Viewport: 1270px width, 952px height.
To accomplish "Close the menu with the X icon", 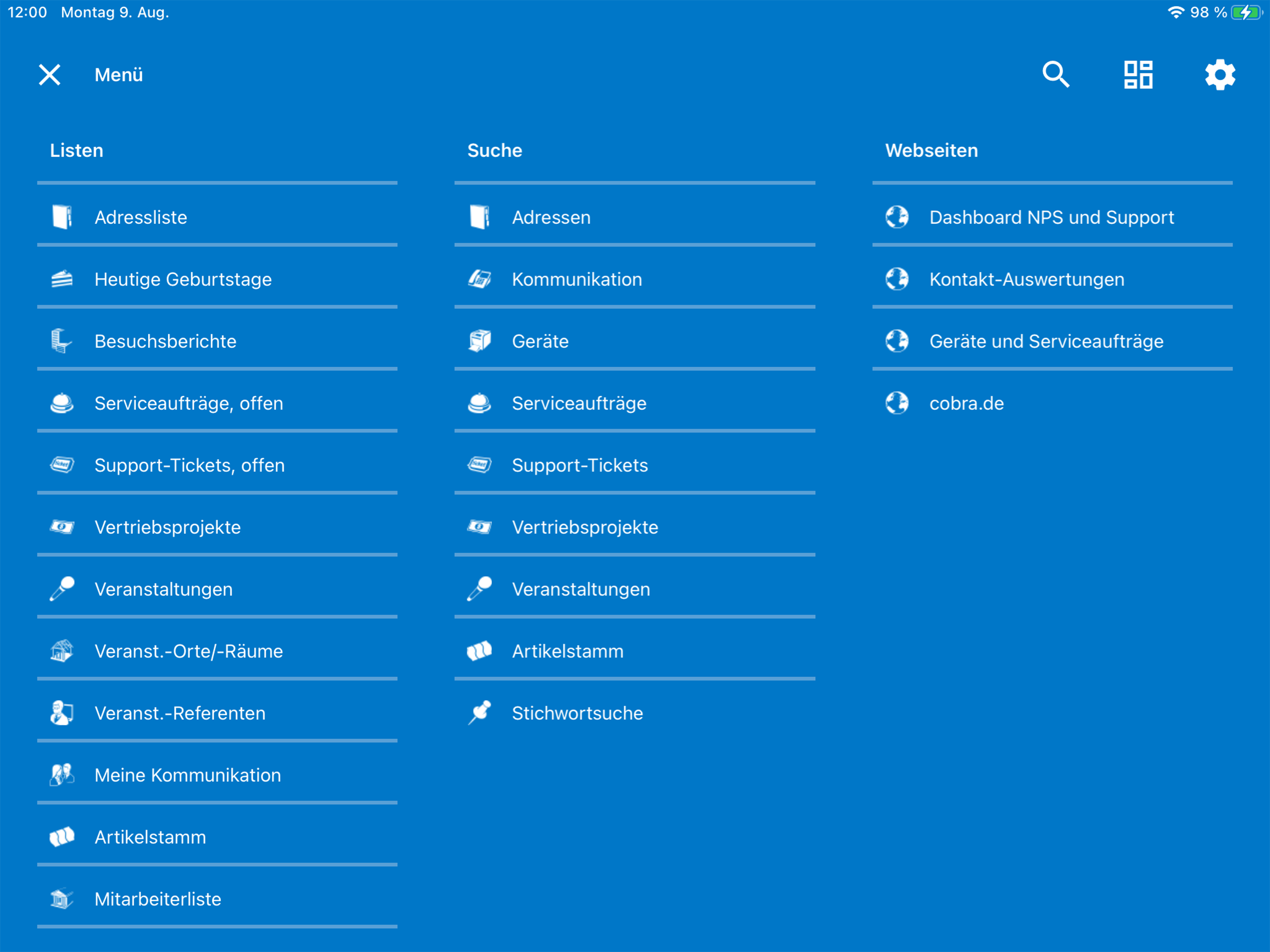I will tap(49, 75).
